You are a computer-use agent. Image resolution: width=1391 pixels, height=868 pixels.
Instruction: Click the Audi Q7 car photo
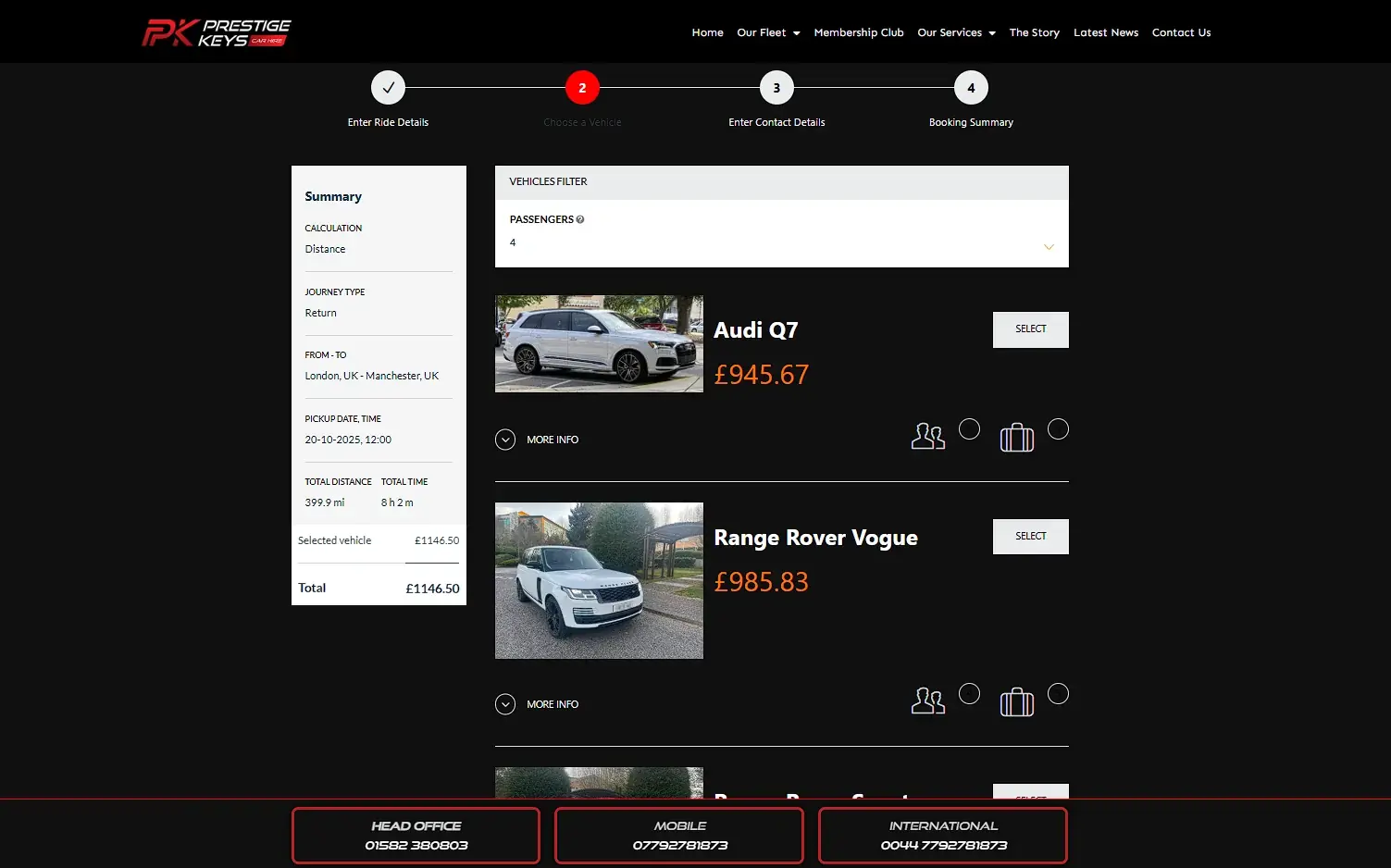(x=599, y=343)
